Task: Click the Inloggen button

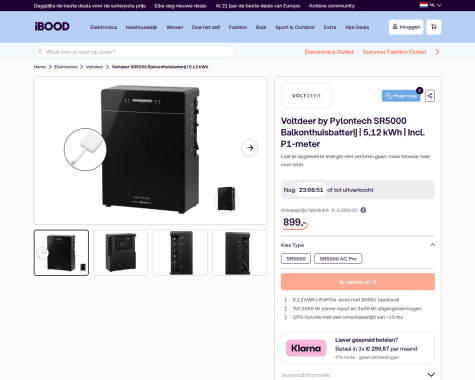Action: [x=406, y=27]
